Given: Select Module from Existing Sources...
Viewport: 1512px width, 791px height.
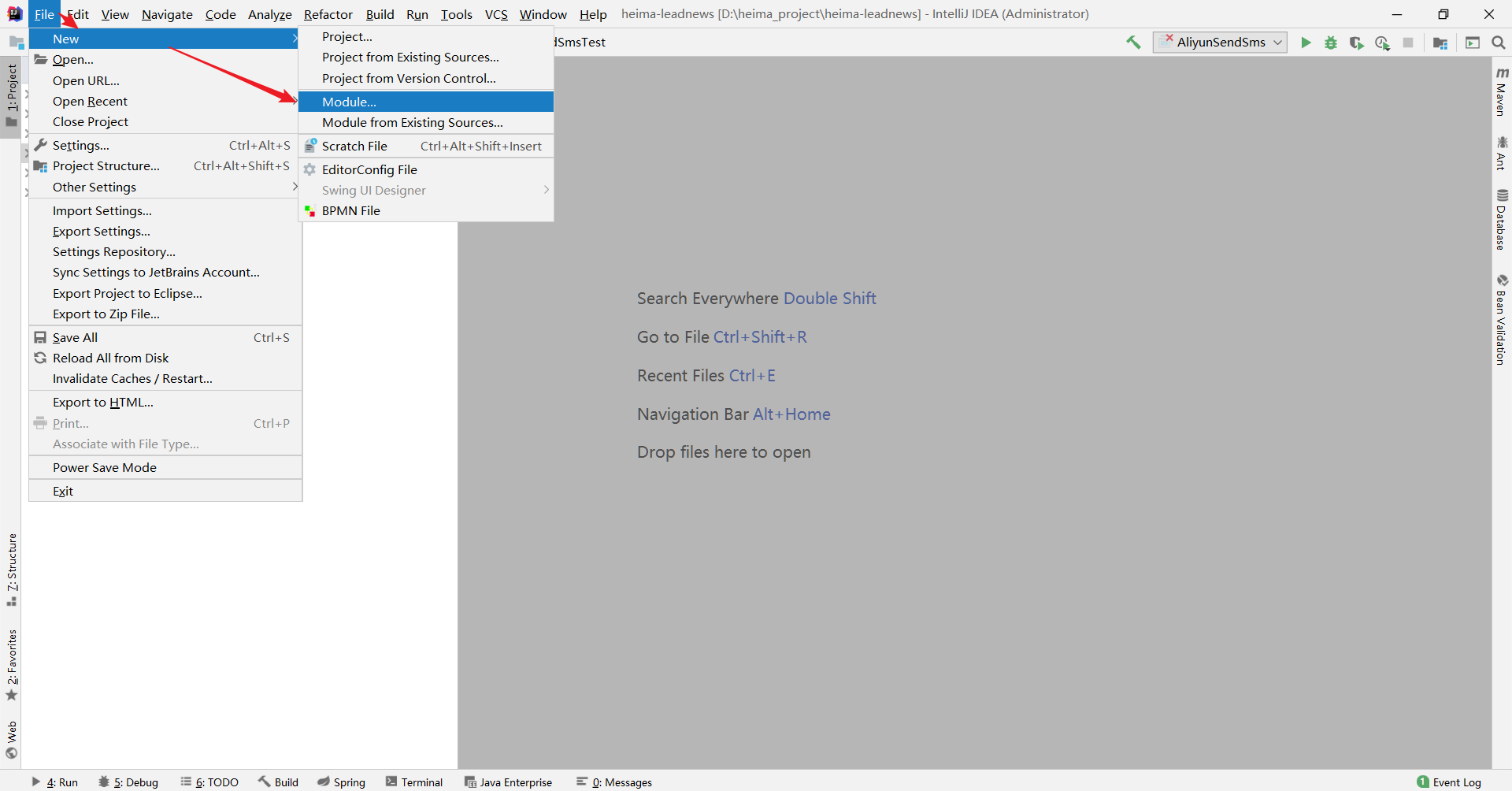Looking at the screenshot, I should click(426, 122).
